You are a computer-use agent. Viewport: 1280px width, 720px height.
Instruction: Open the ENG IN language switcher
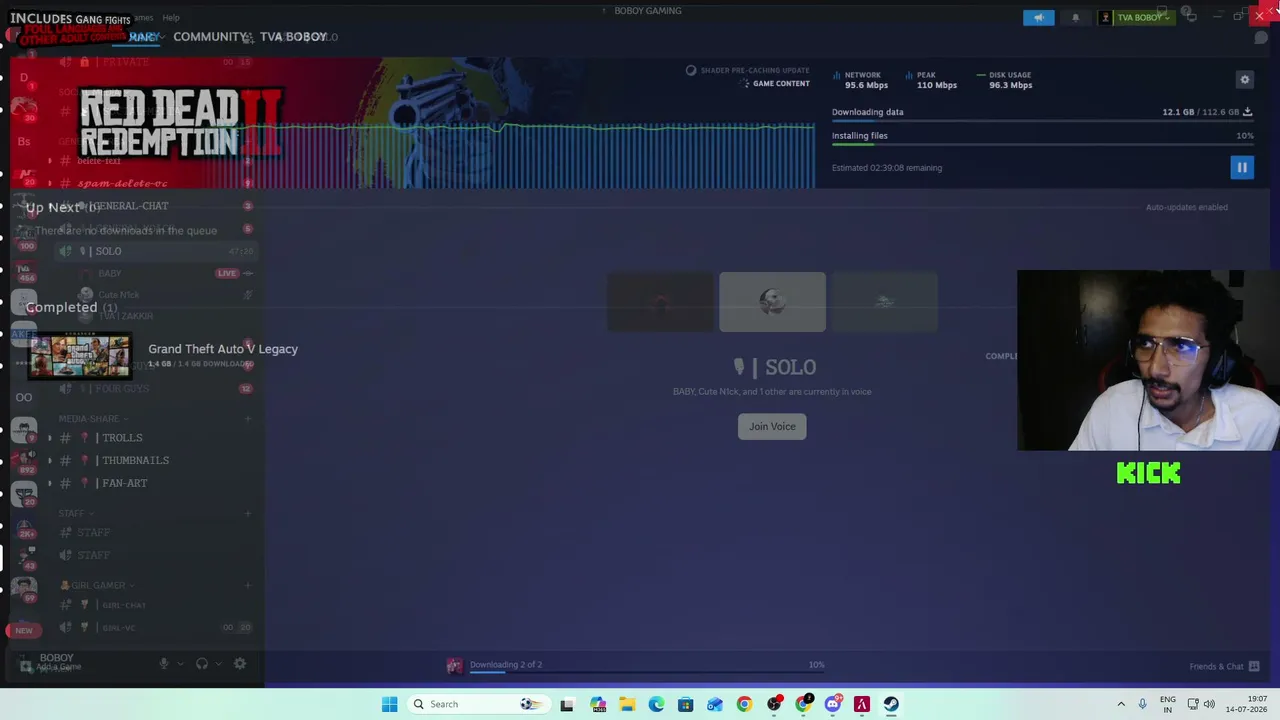coord(1168,704)
